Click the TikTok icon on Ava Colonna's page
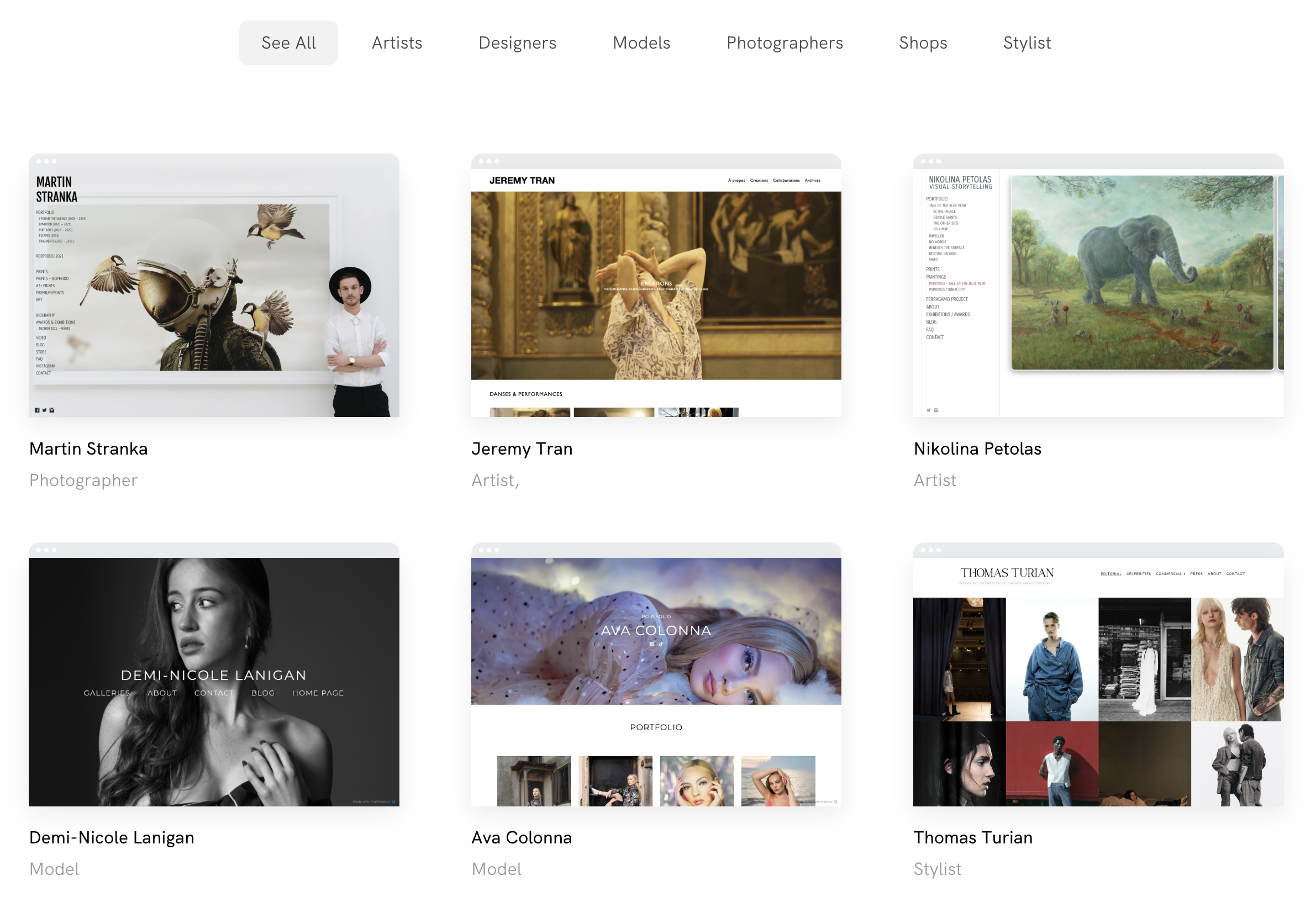This screenshot has width=1316, height=897. [661, 645]
